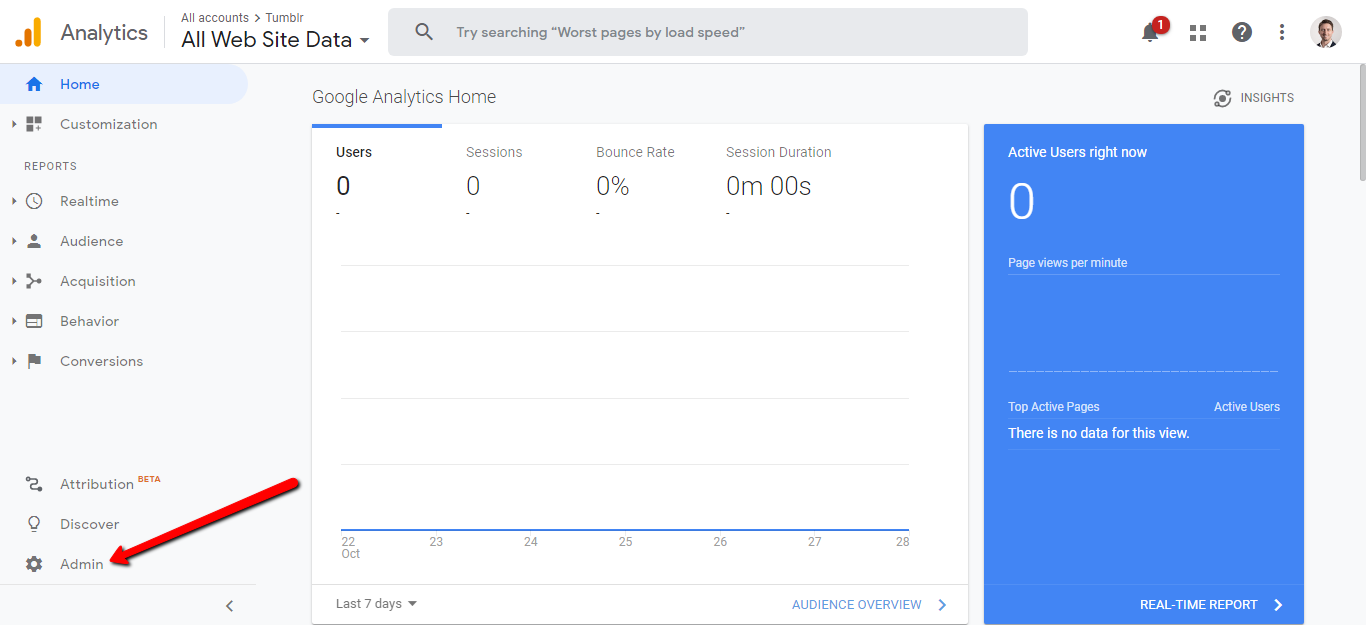The height and width of the screenshot is (625, 1366).
Task: Select the Sessions metric tab
Action: coord(494,153)
